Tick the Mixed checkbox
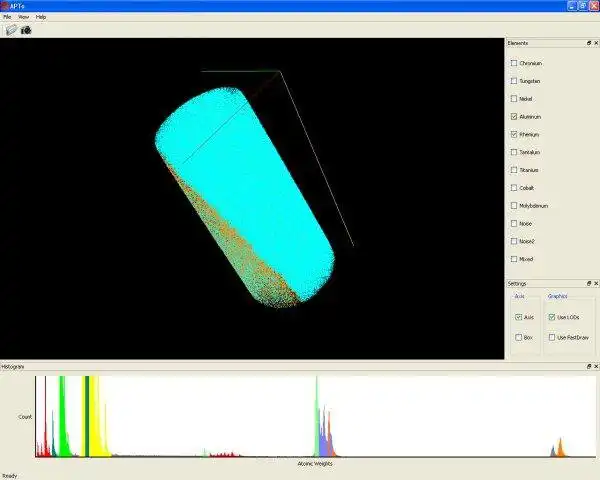The image size is (600, 480). point(514,259)
